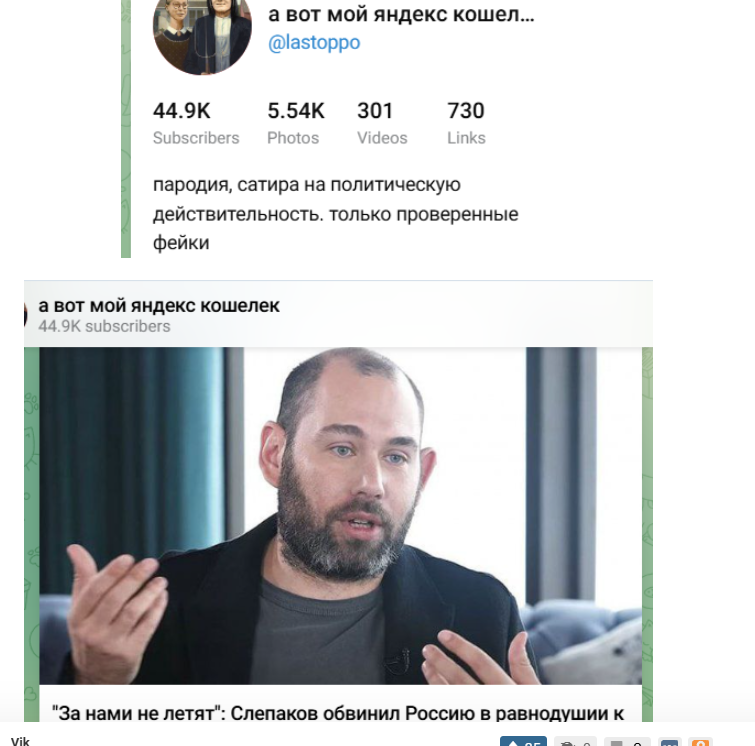The image size is (755, 746).
Task: Click the green Telegram background strip beside the post
Action: coord(31,535)
